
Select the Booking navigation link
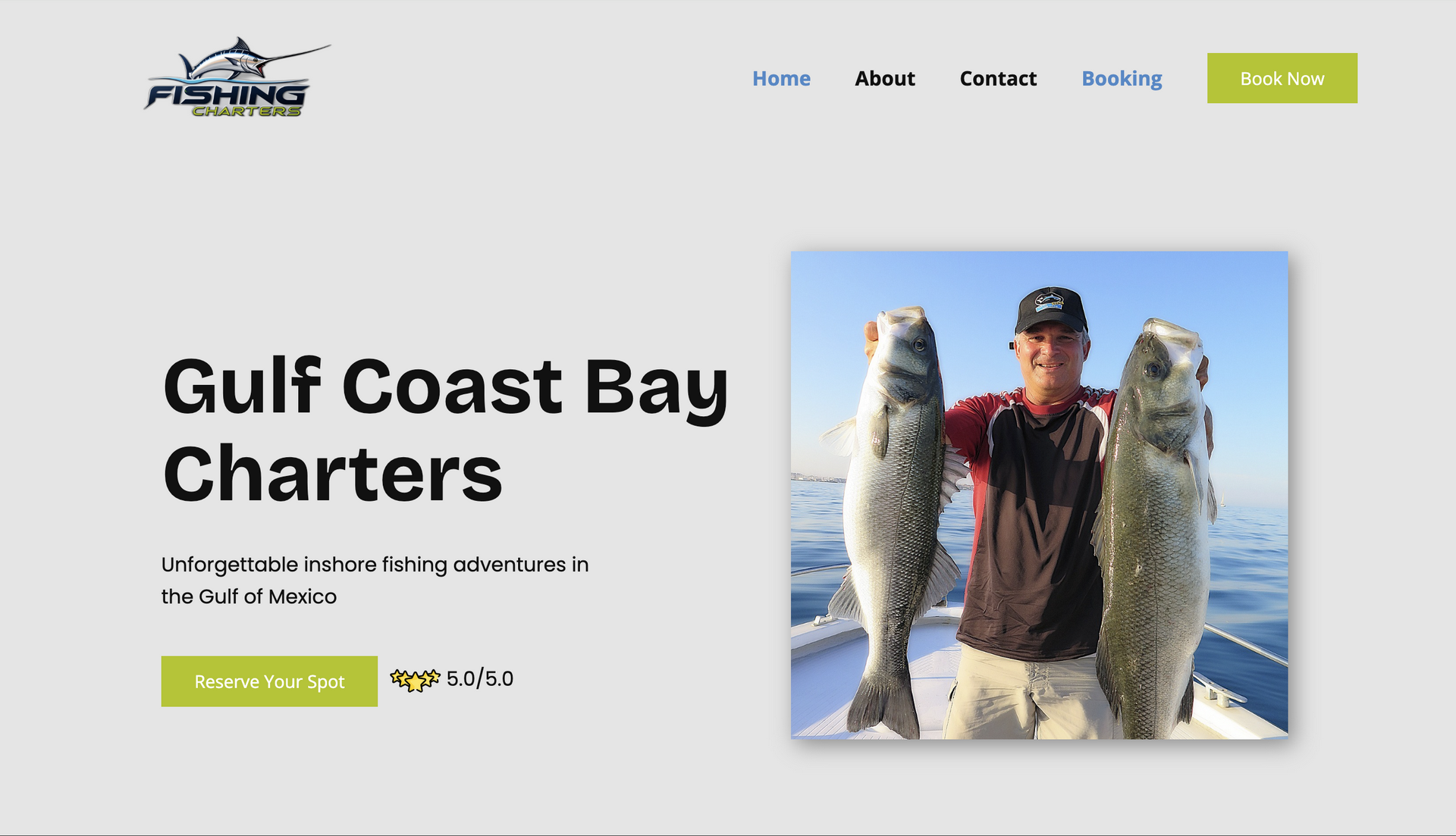(x=1122, y=79)
